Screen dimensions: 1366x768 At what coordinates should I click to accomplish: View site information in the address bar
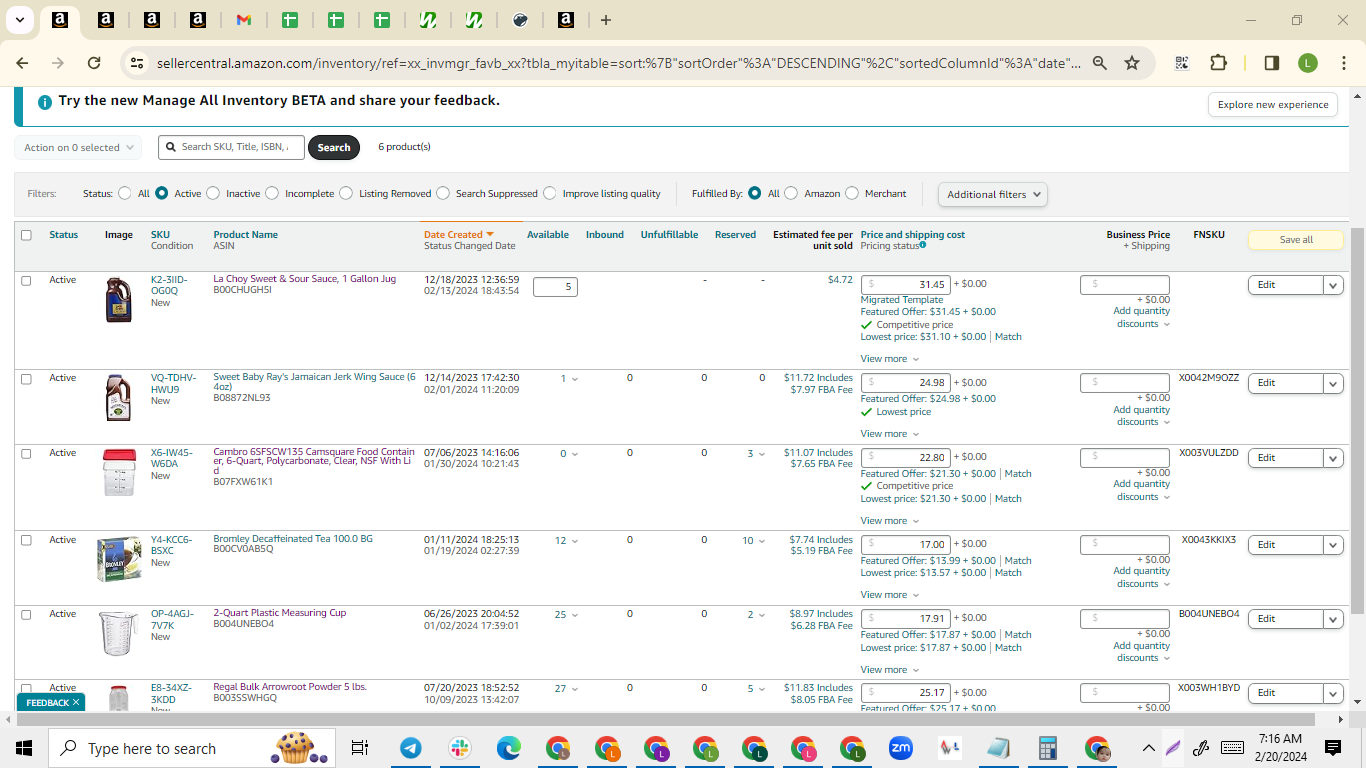coord(137,63)
